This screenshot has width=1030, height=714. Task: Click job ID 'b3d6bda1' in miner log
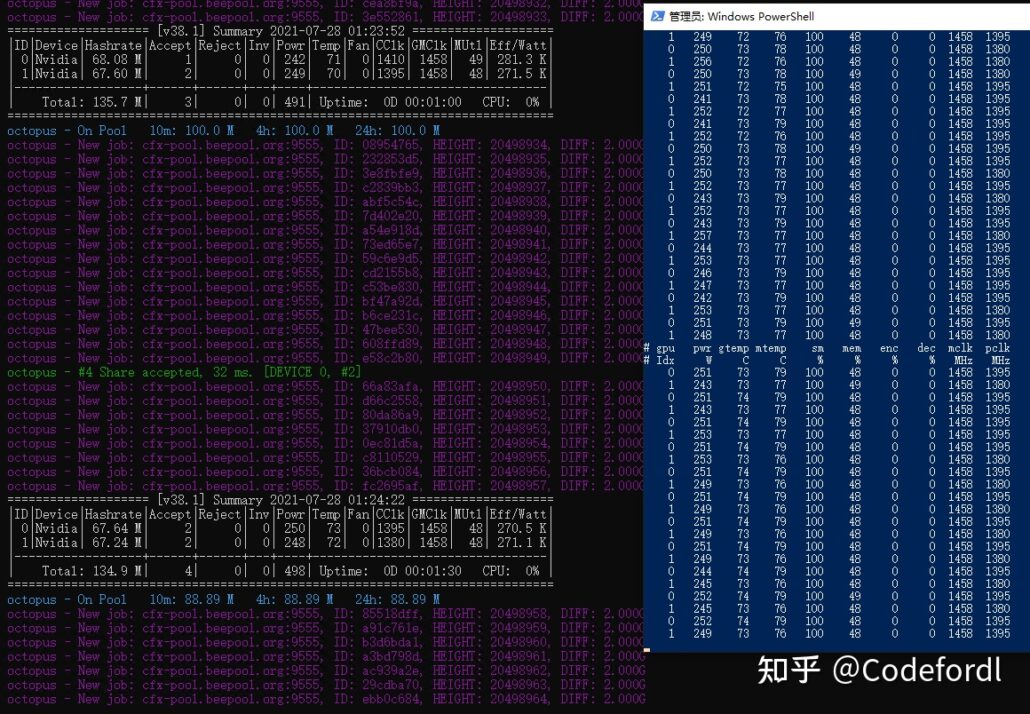pos(390,642)
